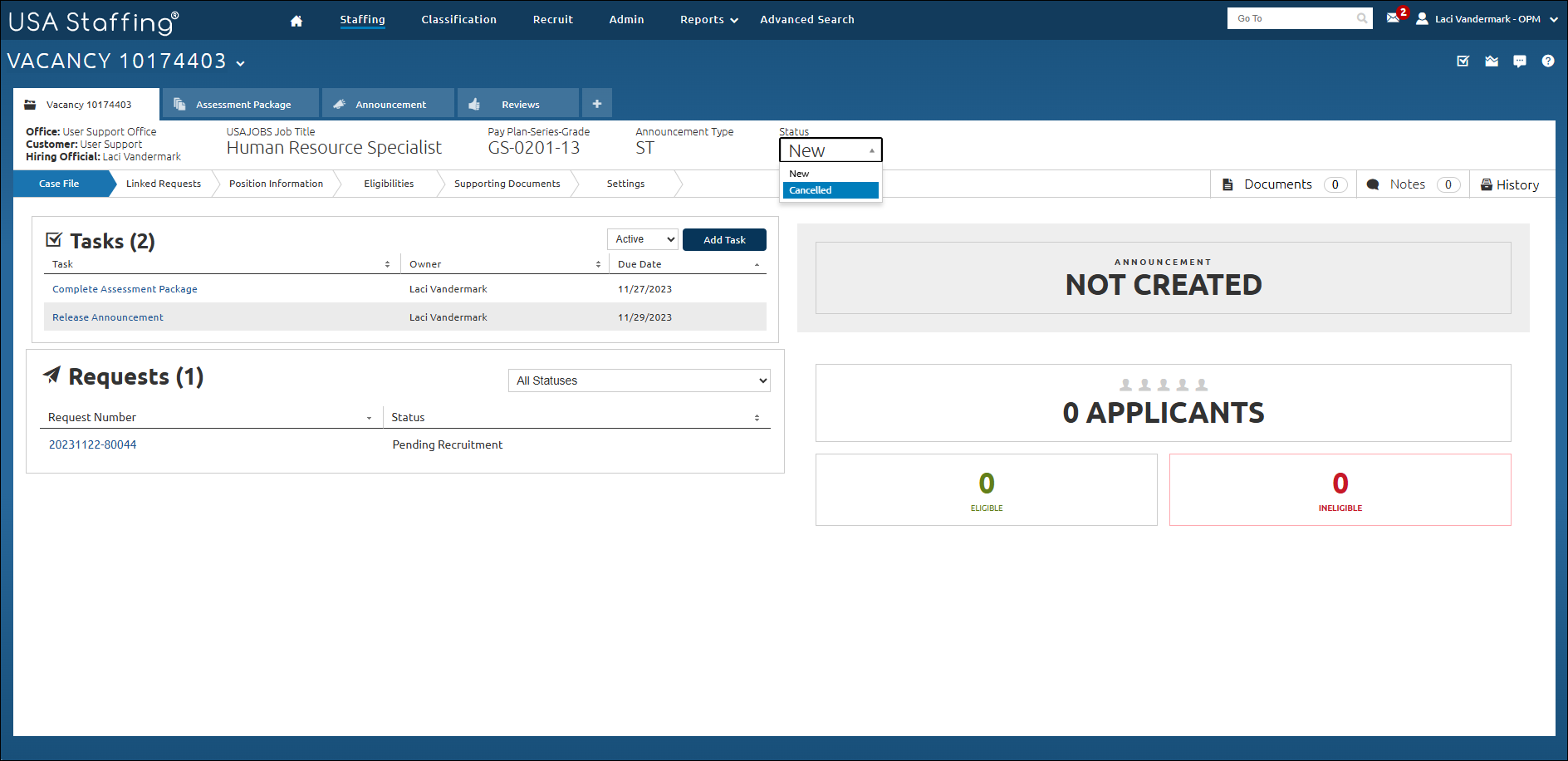
Task: Click the History printer icon
Action: point(1487,184)
